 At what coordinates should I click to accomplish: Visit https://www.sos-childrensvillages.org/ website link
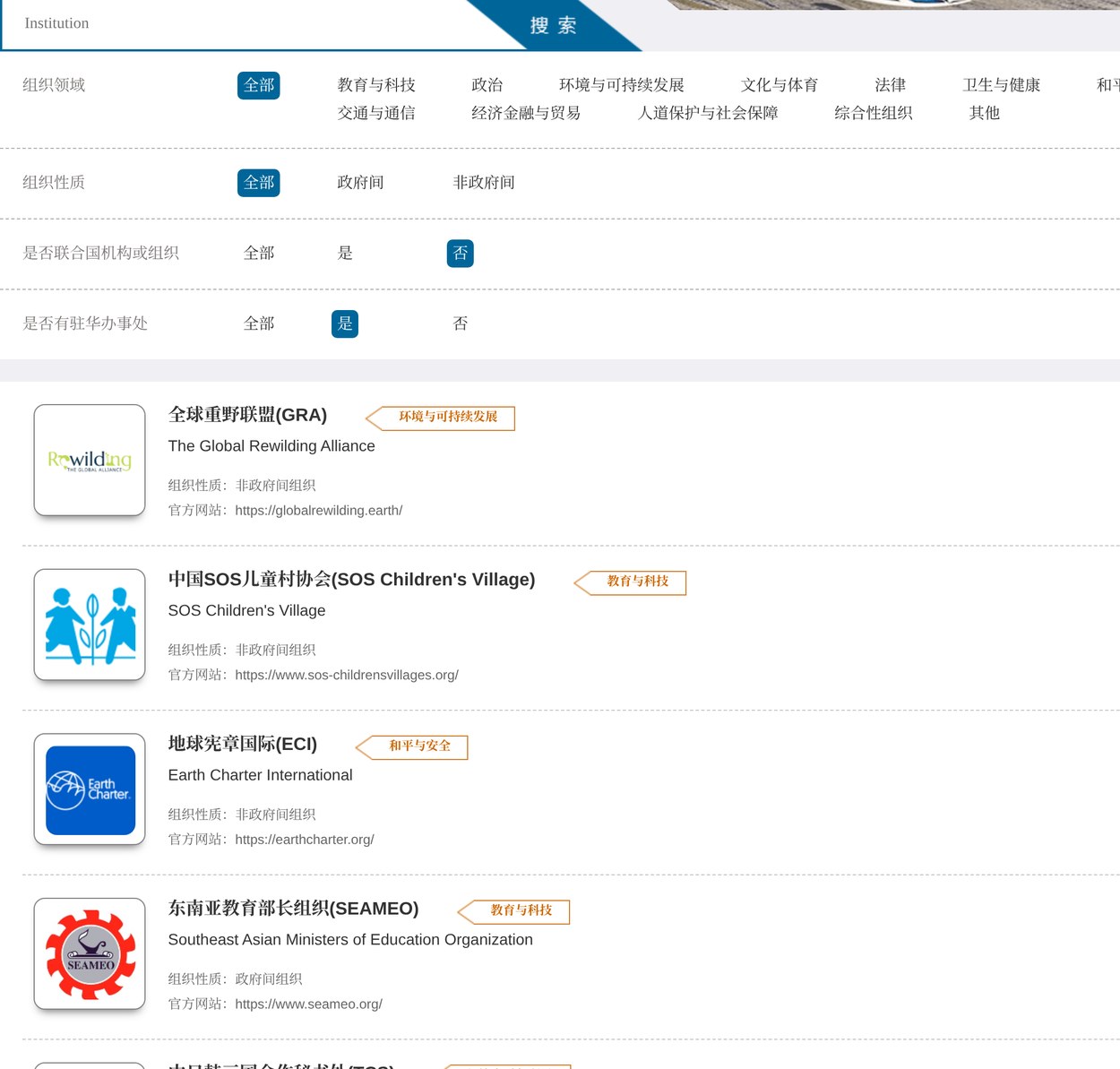pyautogui.click(x=347, y=676)
